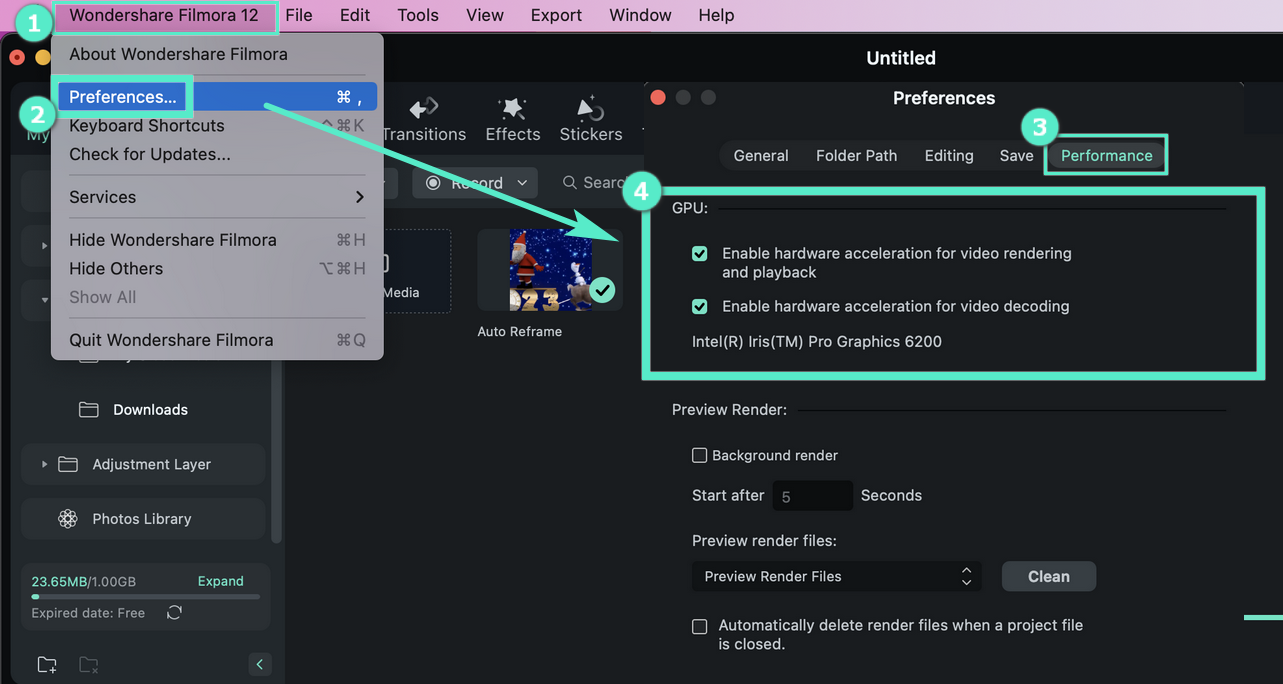
Task: Click the storage refresh icon
Action: (x=175, y=612)
